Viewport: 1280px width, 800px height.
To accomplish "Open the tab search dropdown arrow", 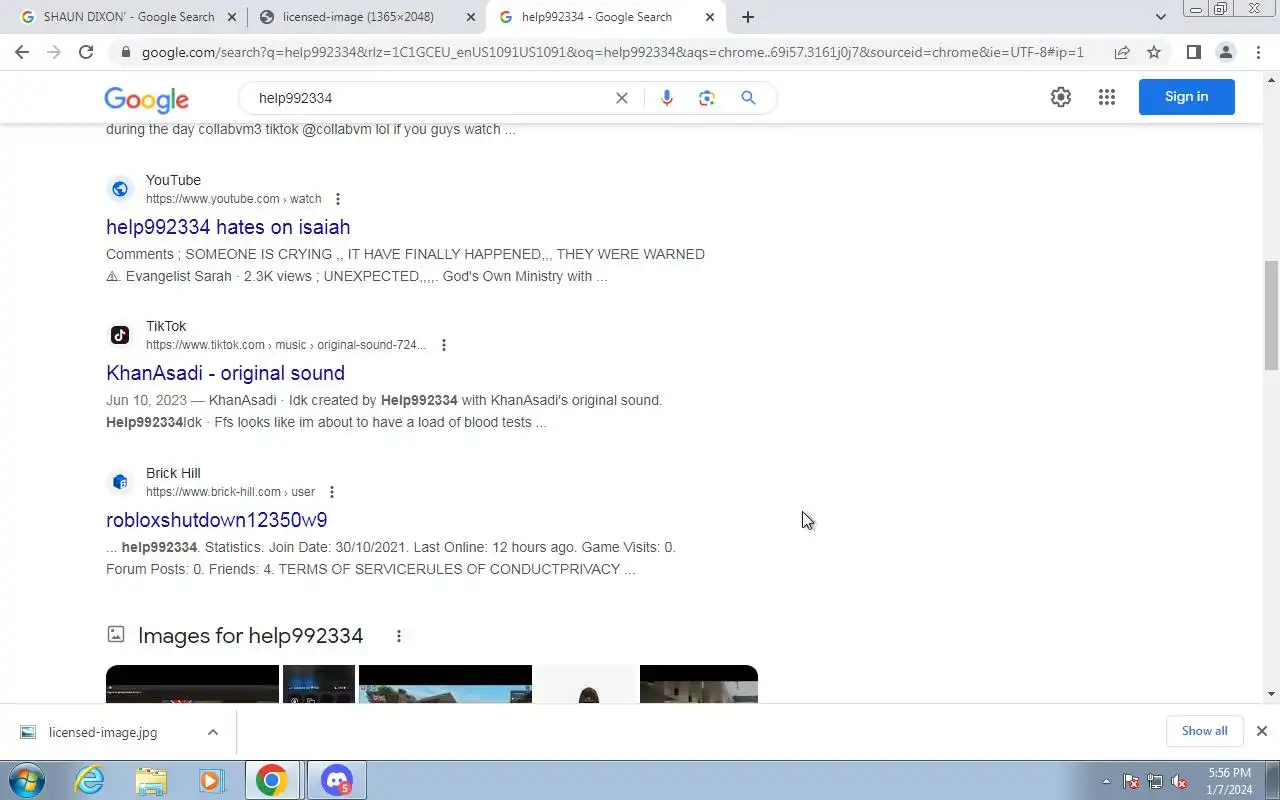I will 1161,17.
